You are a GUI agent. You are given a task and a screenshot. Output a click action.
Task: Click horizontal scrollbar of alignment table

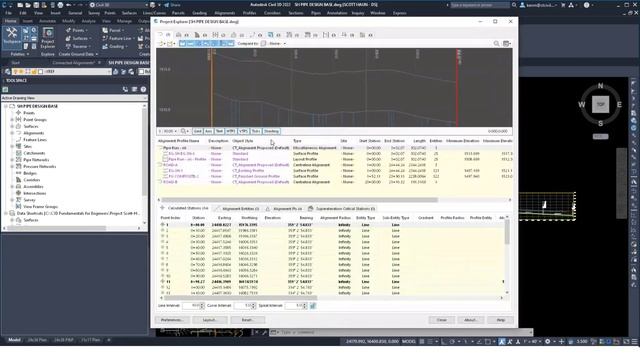point(300,200)
